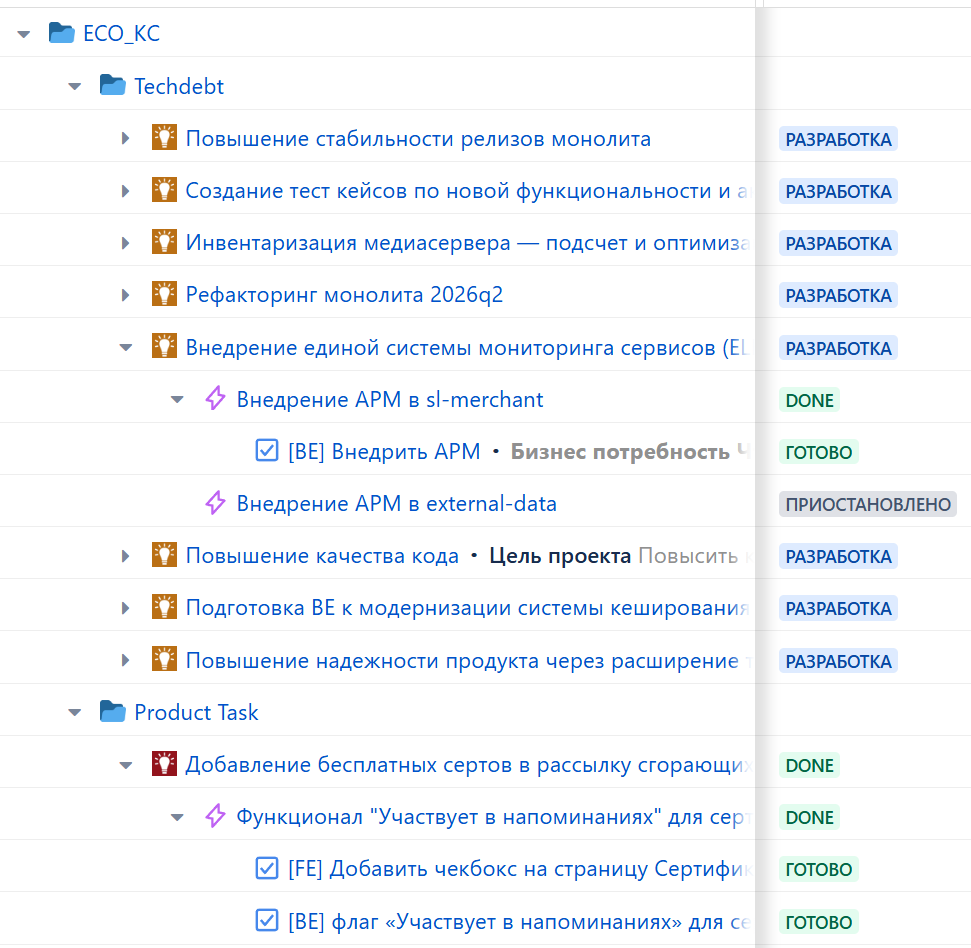The image size is (971, 948).
Task: Click DONE status of 'Внедрение APM в sl-merchant'
Action: point(809,401)
